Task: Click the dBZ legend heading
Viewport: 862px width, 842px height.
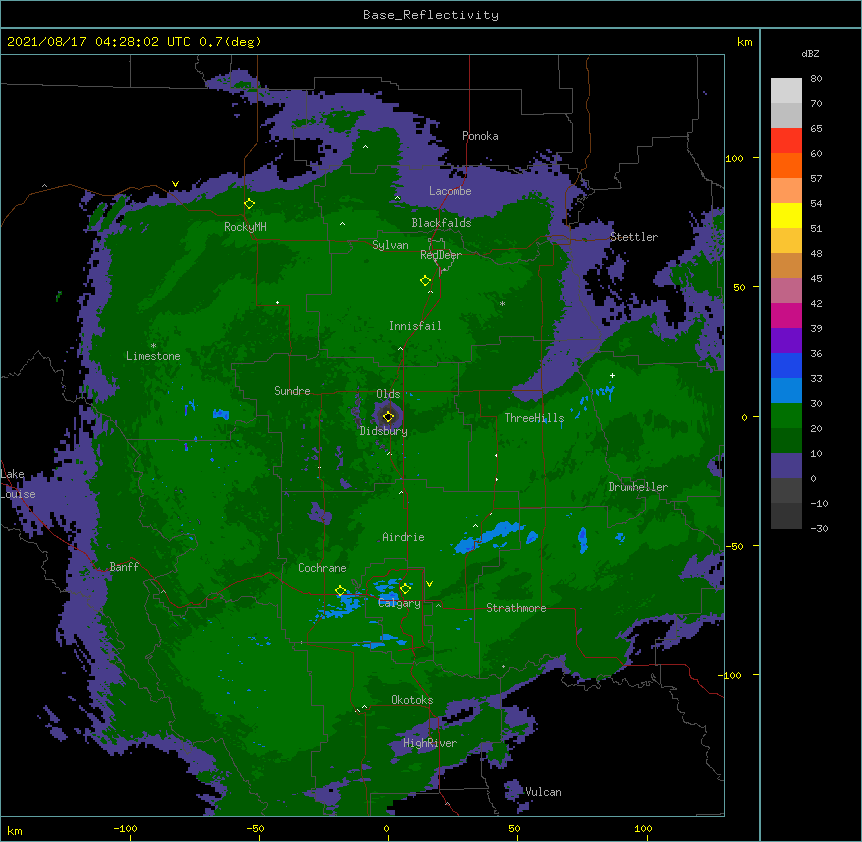Action: 810,53
